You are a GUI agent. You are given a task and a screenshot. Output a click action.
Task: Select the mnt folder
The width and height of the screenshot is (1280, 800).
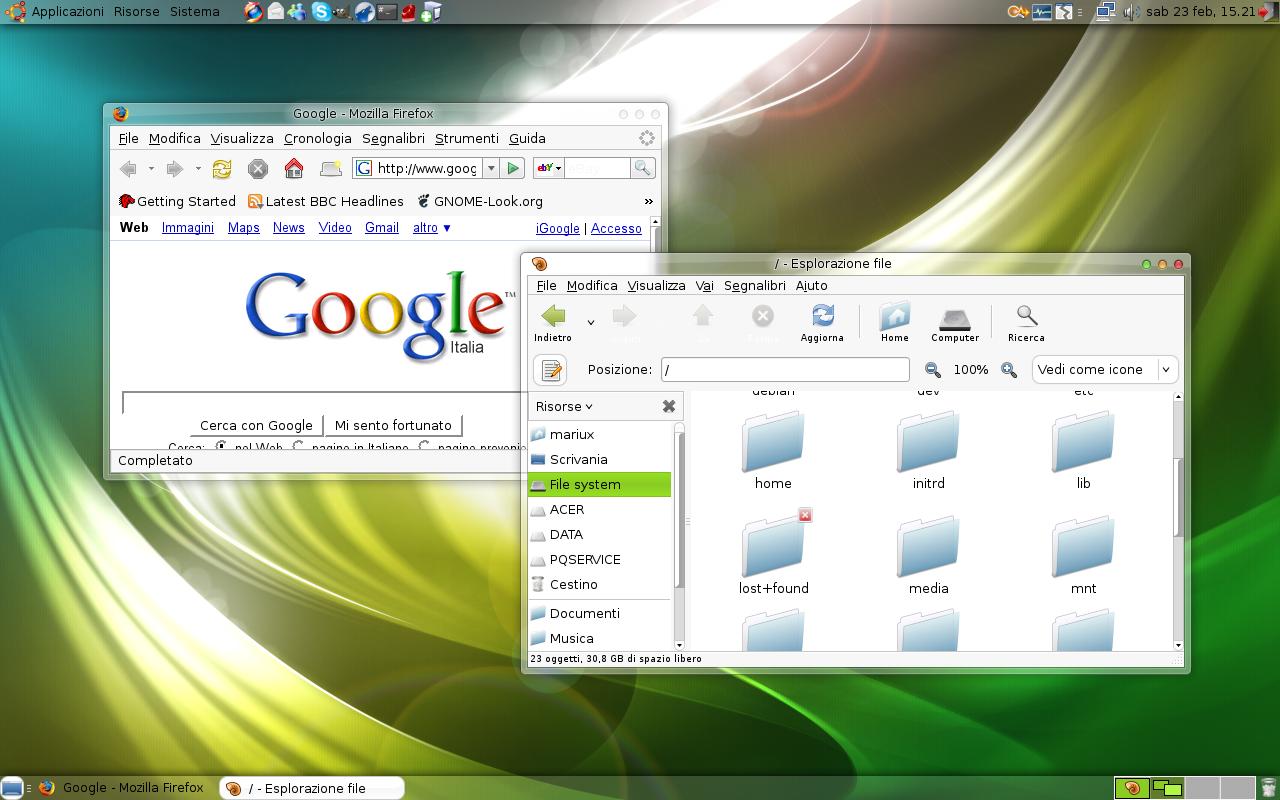click(1083, 547)
